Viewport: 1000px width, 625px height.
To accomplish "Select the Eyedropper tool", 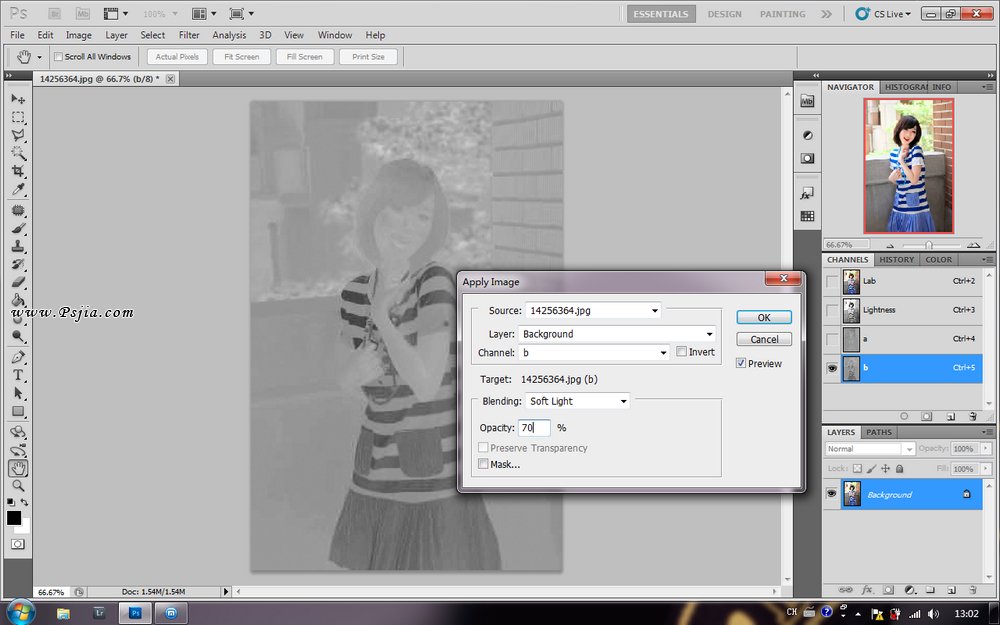I will [x=18, y=190].
